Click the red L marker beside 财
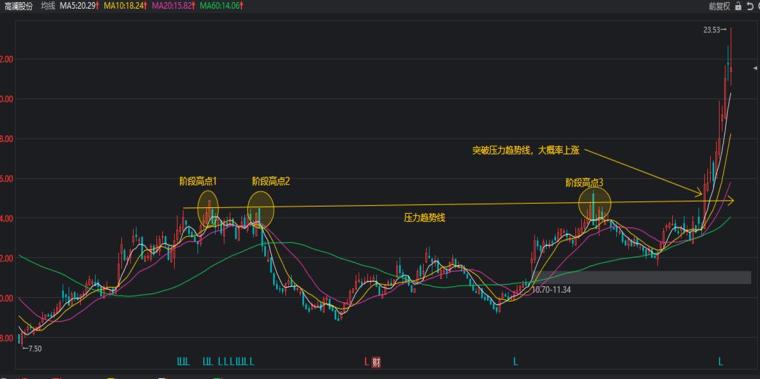 point(367,362)
